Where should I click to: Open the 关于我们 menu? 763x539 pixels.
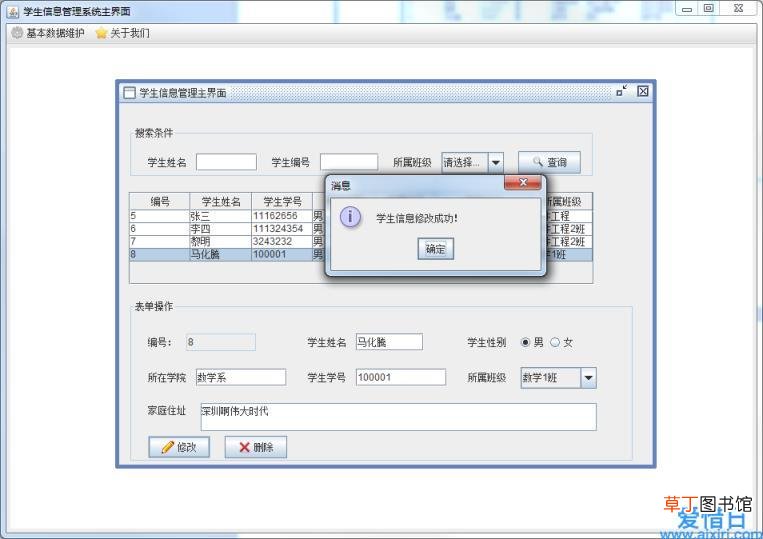click(x=123, y=33)
